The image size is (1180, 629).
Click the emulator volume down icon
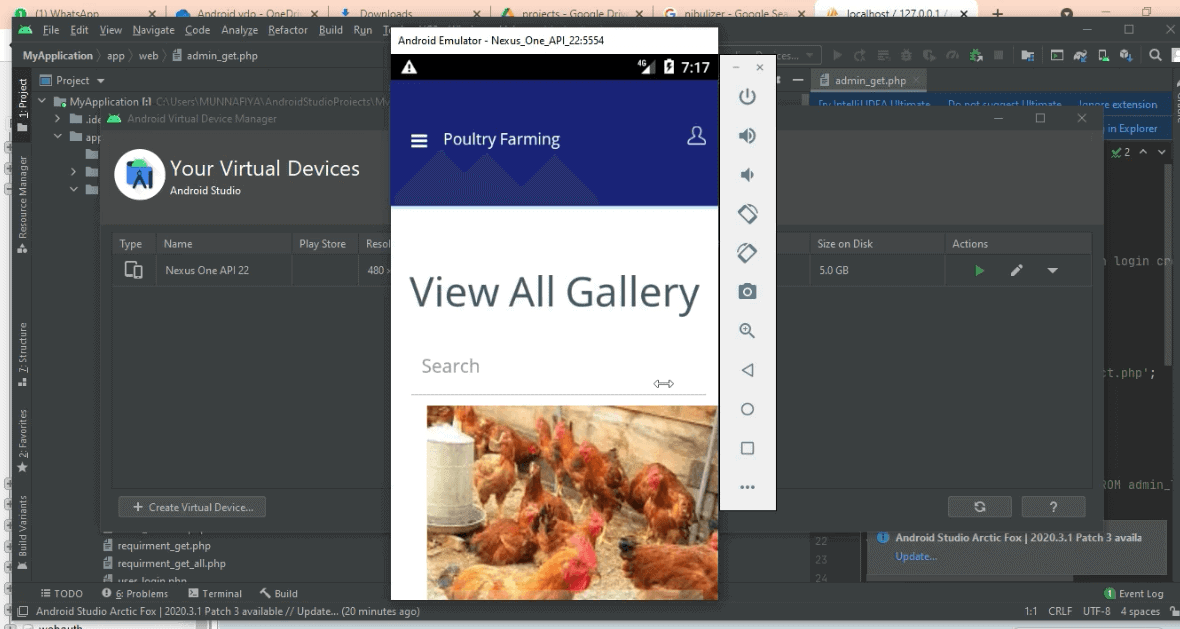(x=747, y=175)
